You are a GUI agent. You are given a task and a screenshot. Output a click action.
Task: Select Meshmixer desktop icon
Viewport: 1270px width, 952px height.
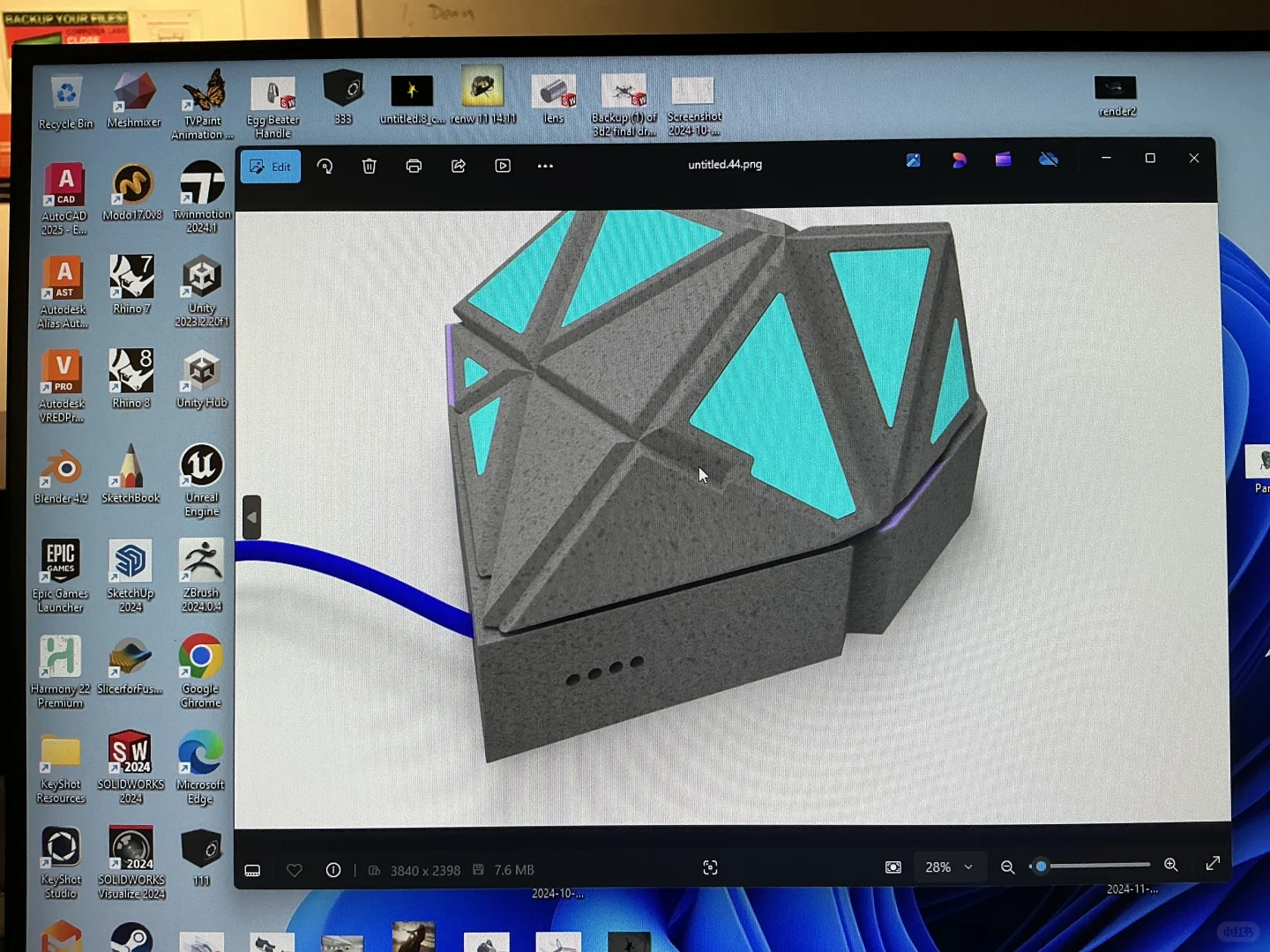pyautogui.click(x=134, y=100)
